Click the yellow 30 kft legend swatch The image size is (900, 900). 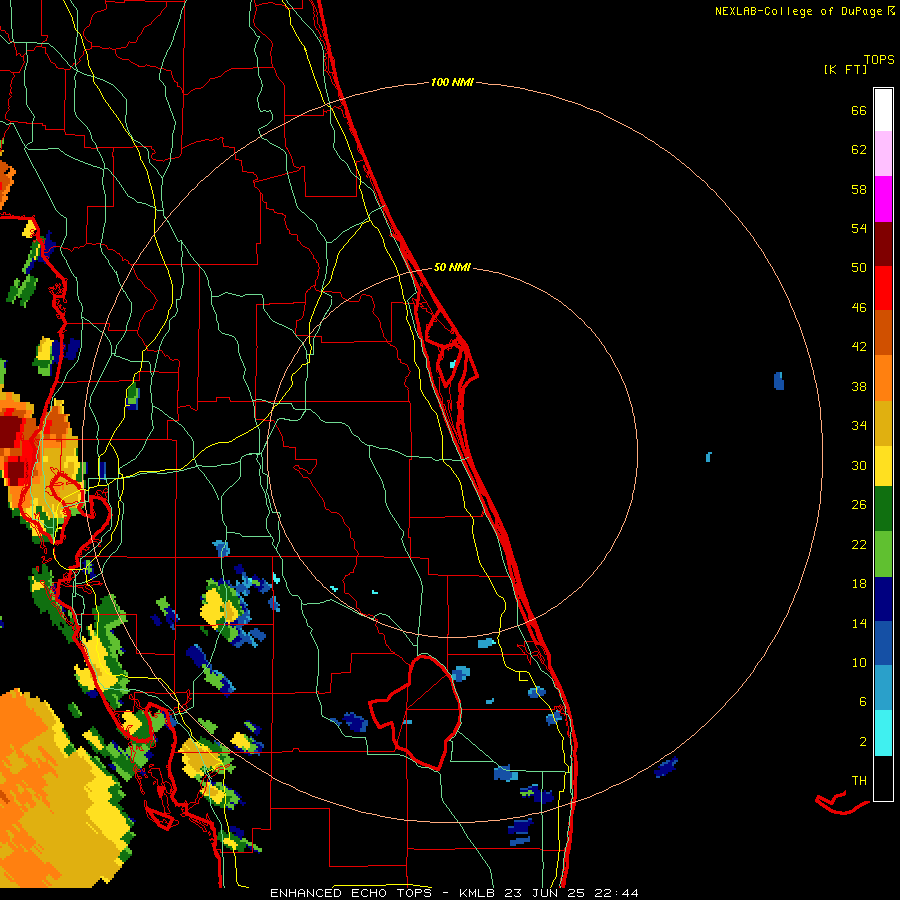pos(883,466)
